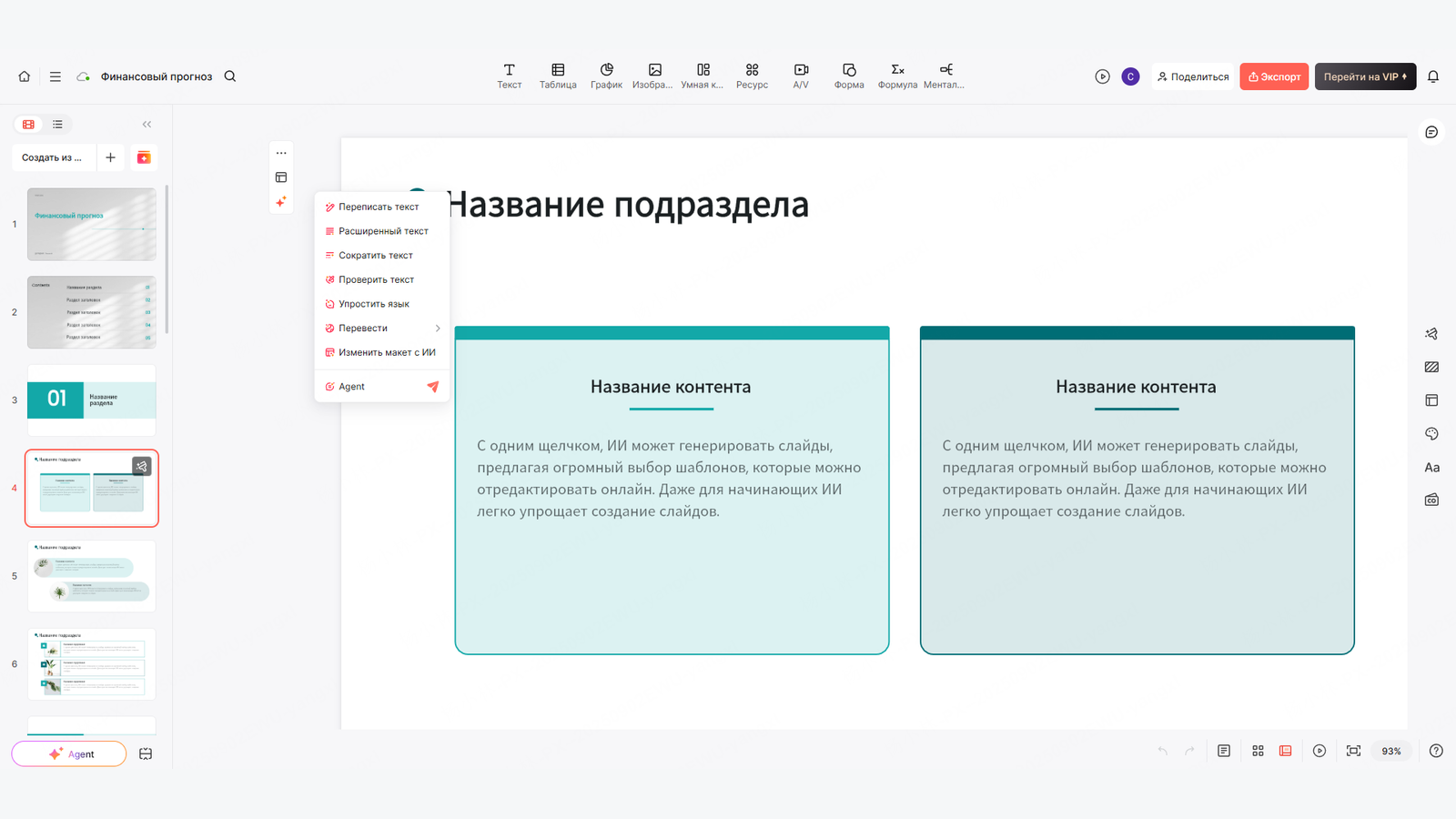This screenshot has height=819, width=1456.
Task: Click the Поделиться share button
Action: coord(1193,76)
